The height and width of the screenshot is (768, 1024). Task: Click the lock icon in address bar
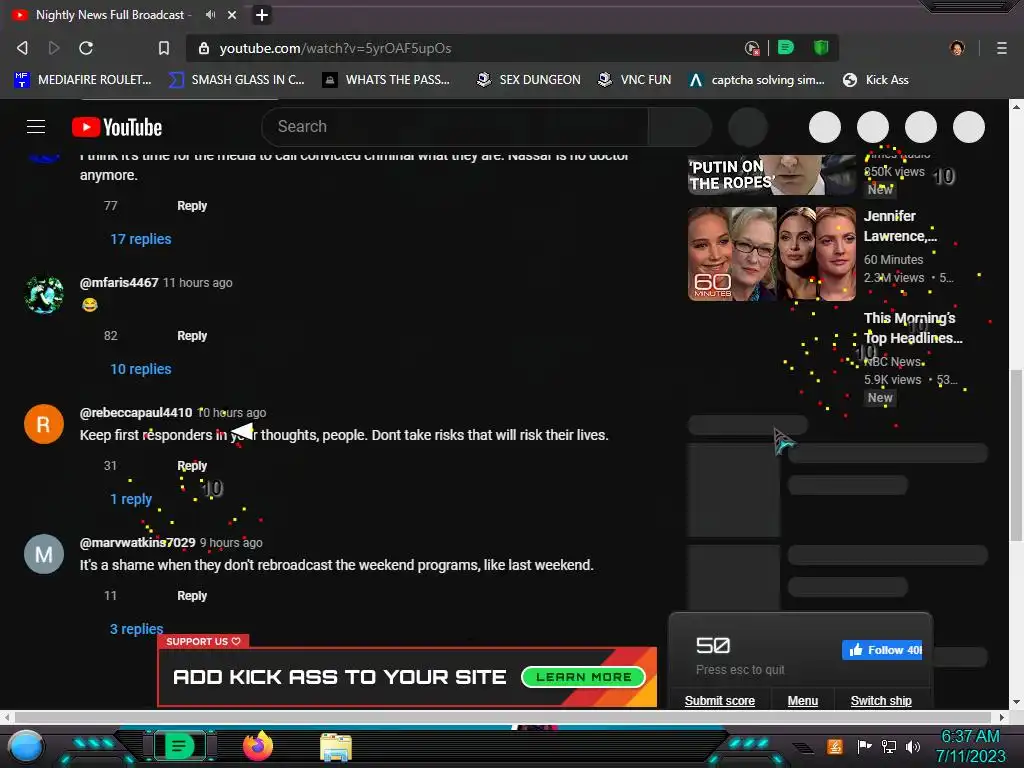tap(204, 48)
